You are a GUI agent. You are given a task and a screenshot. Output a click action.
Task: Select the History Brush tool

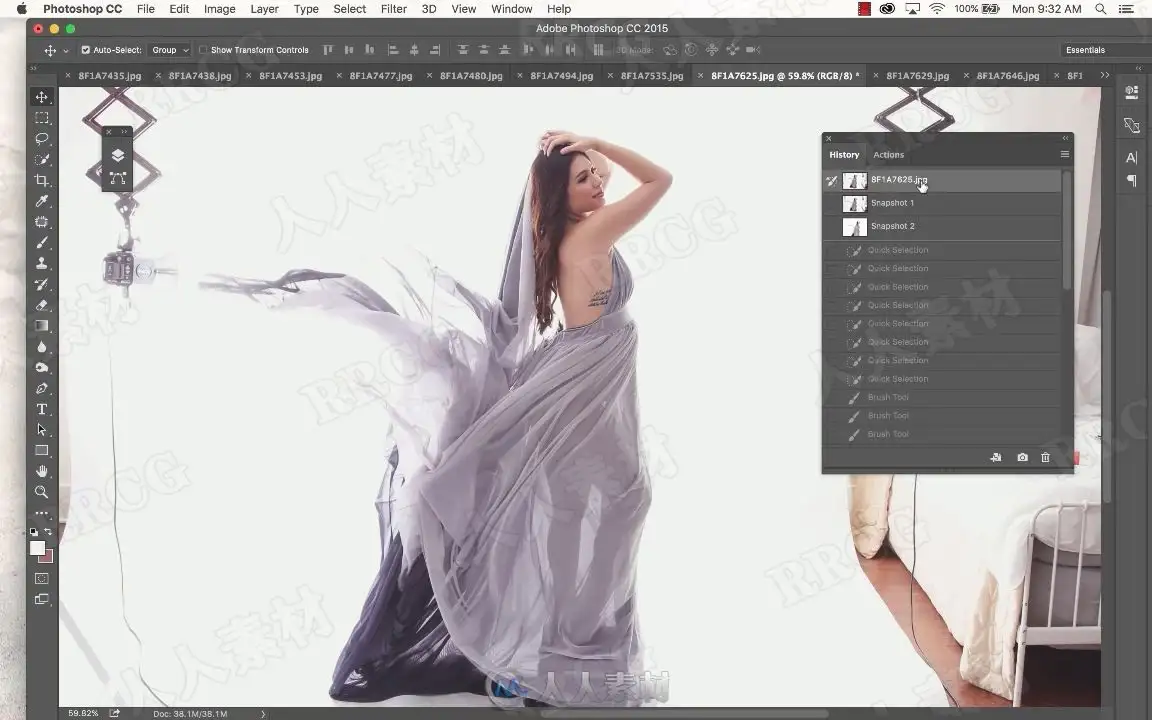point(42,284)
